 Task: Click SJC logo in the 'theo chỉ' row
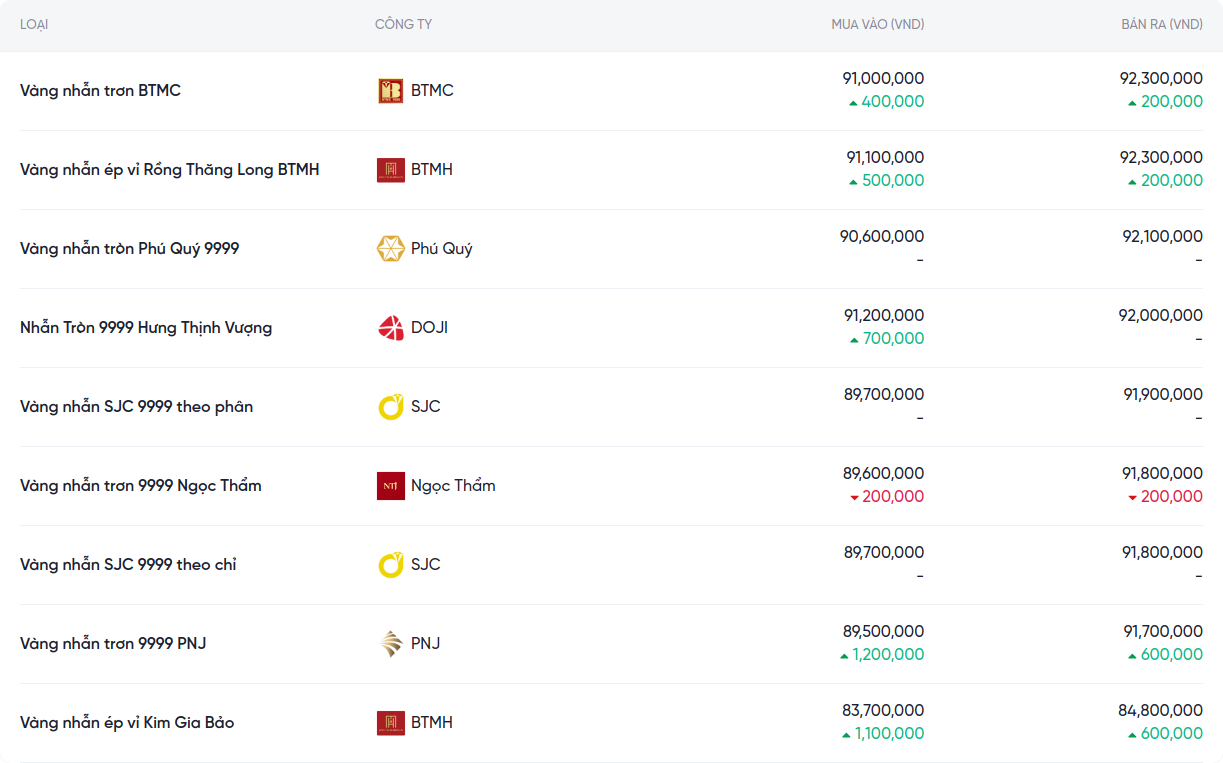tap(390, 565)
